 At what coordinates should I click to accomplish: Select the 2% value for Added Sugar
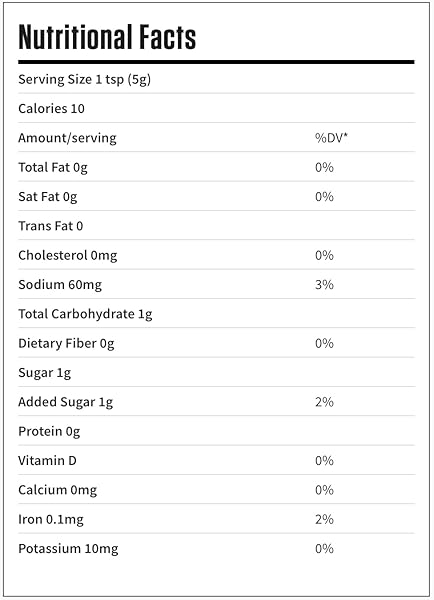point(324,402)
